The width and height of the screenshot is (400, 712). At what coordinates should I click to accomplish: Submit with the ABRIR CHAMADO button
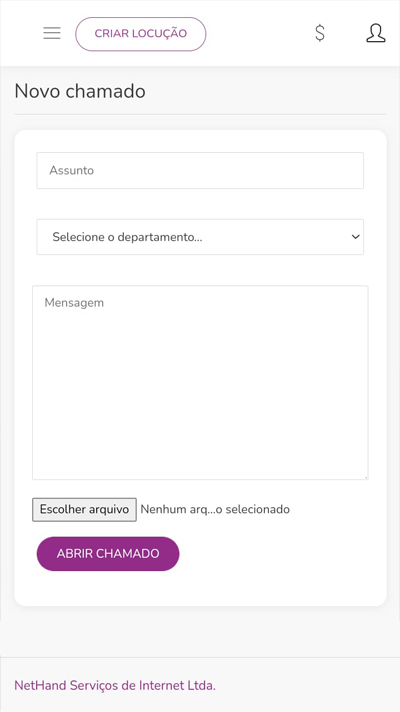tap(108, 554)
